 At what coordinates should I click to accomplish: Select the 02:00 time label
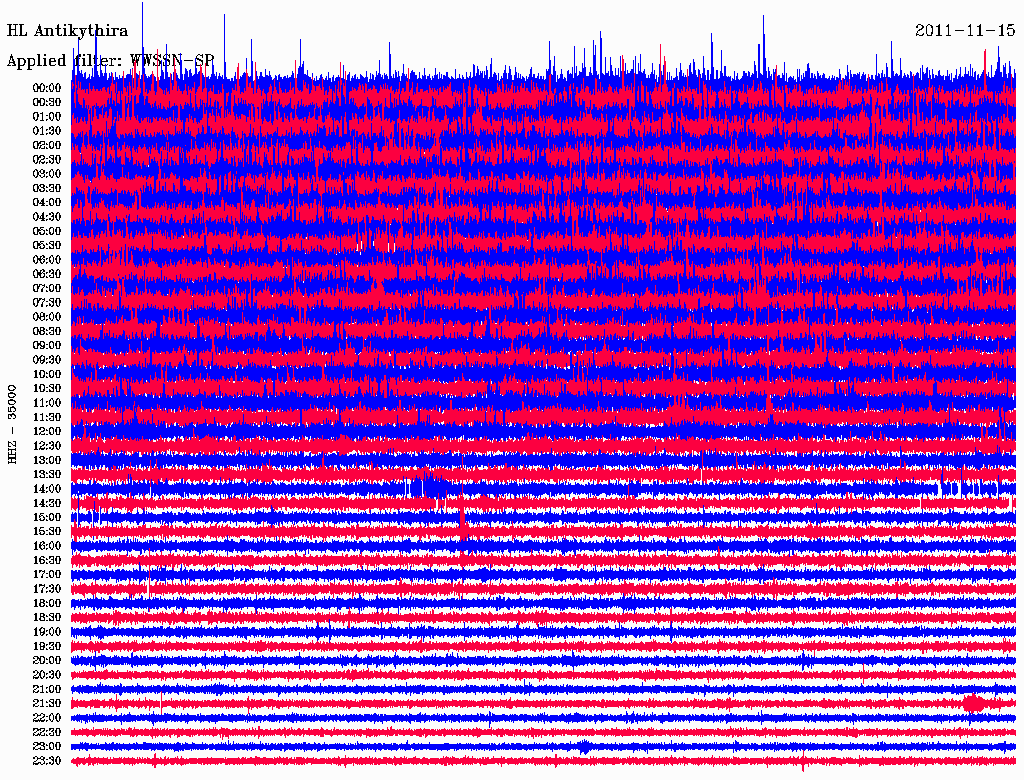coord(47,145)
